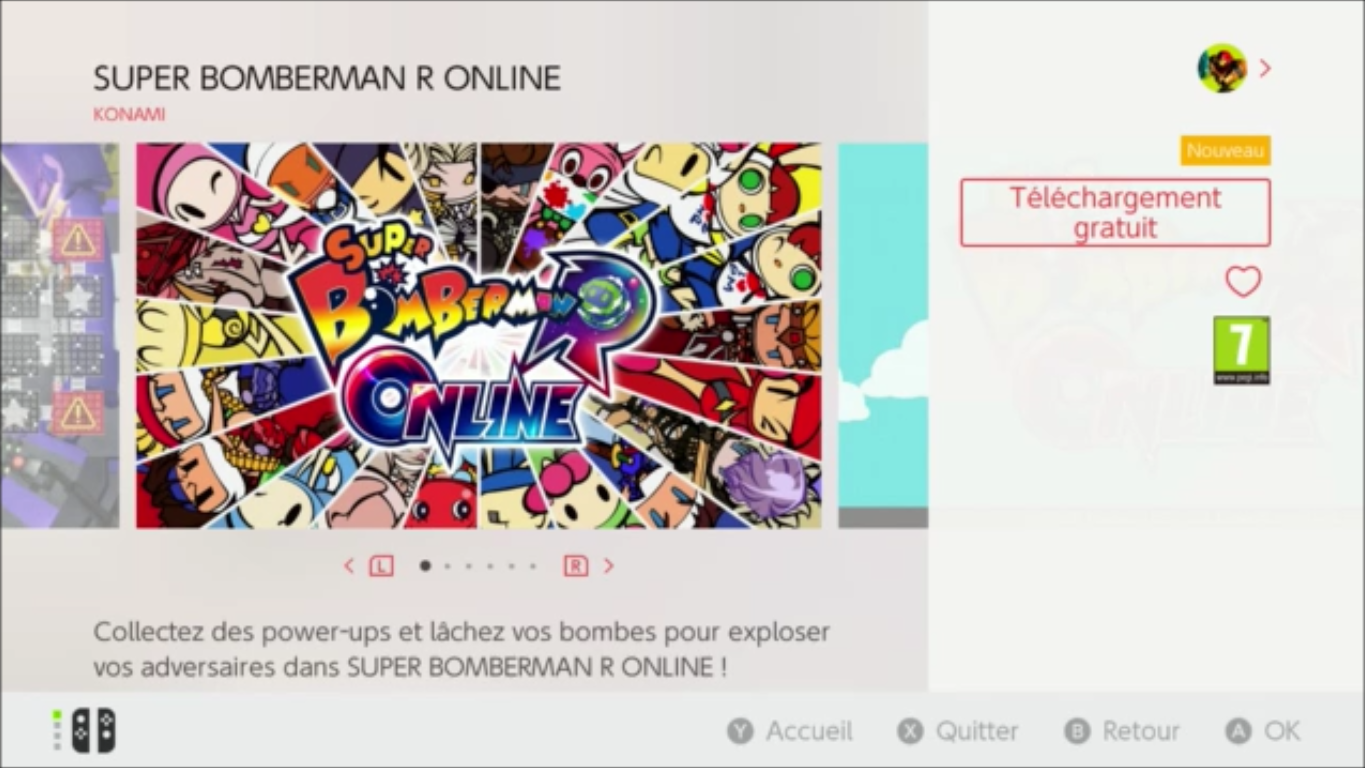Go to next screenshot with right arrow
The height and width of the screenshot is (768, 1365).
click(x=608, y=566)
